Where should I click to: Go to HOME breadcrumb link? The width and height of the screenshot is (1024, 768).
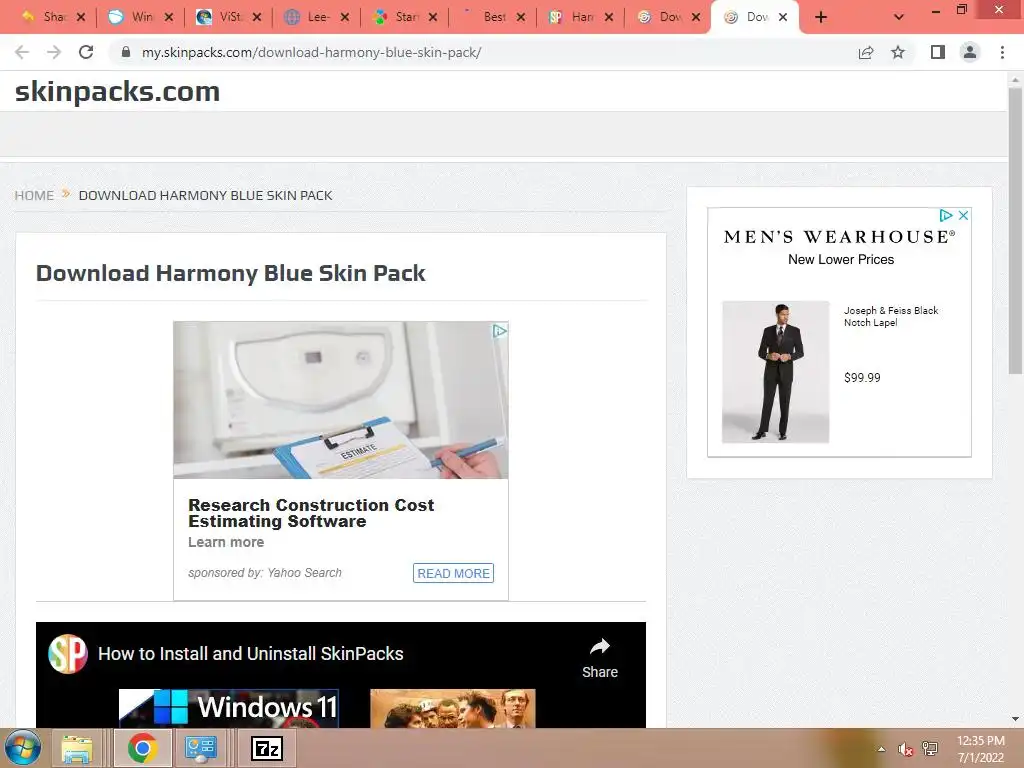coord(34,195)
